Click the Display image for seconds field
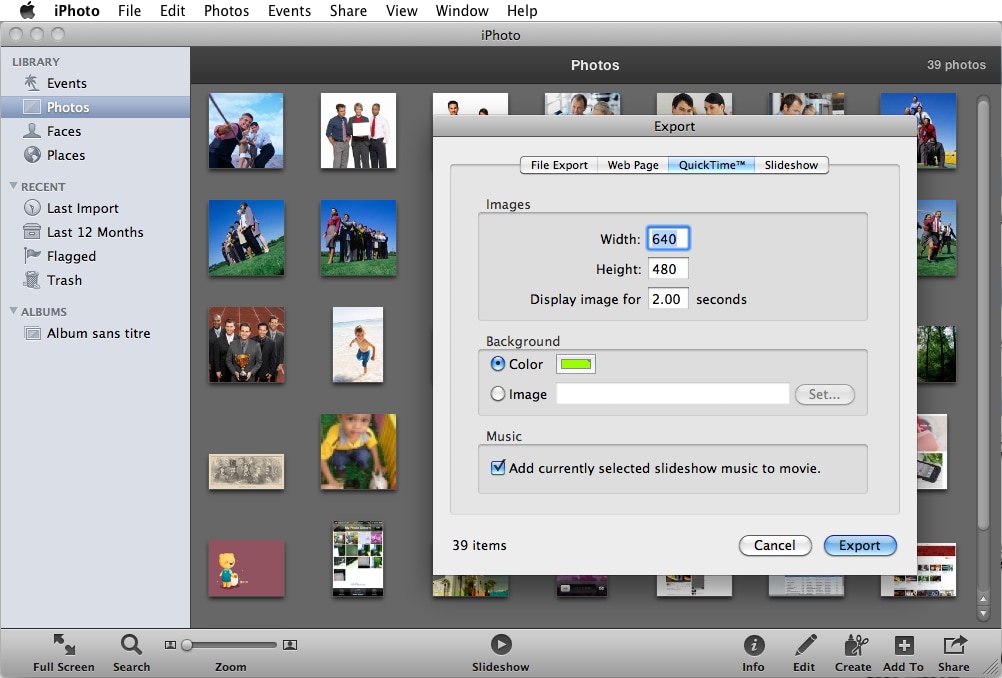Image resolution: width=1002 pixels, height=678 pixels. (x=668, y=299)
